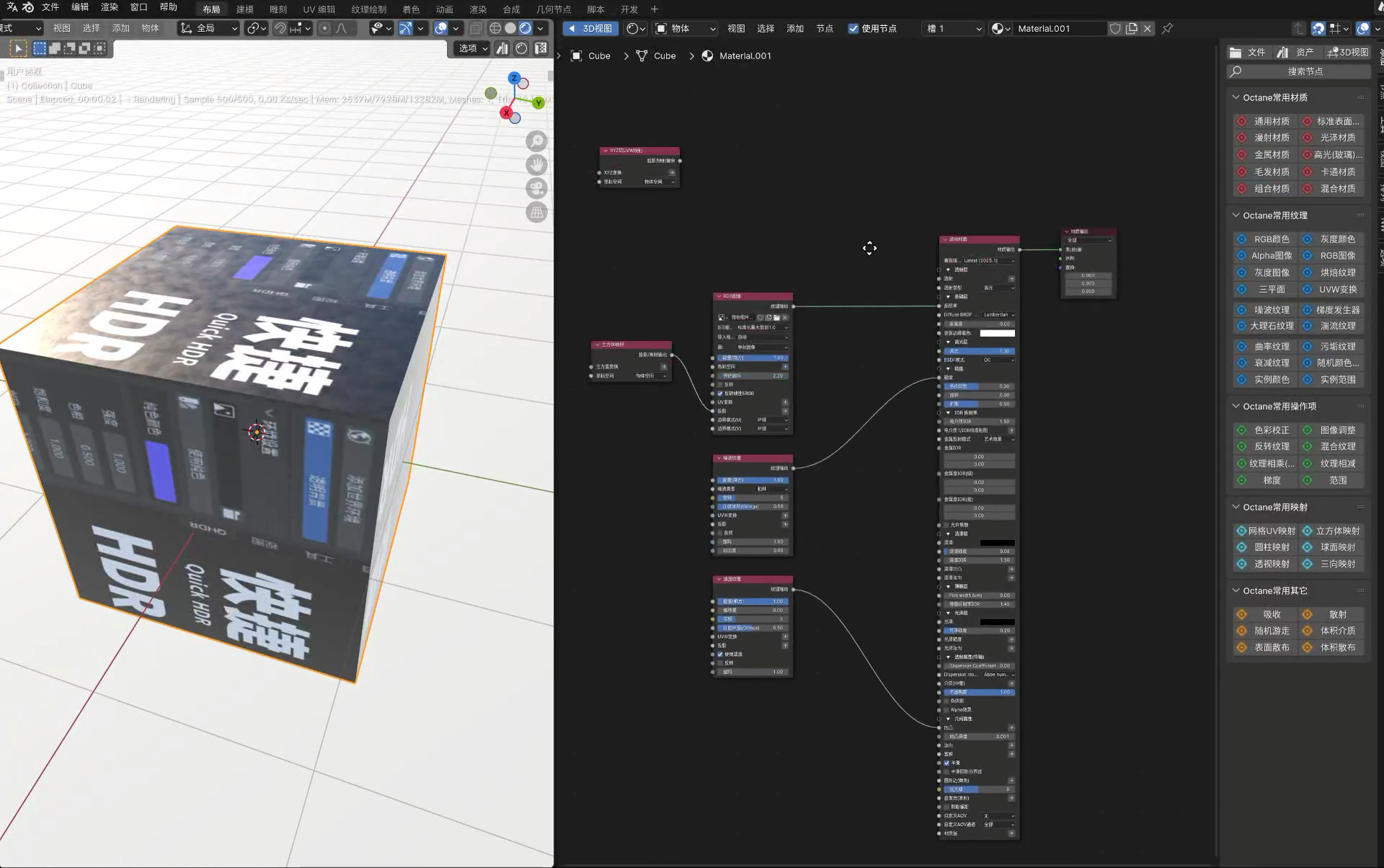Add a RGB图像 node from the panel
1384x868 pixels.
click(1331, 255)
